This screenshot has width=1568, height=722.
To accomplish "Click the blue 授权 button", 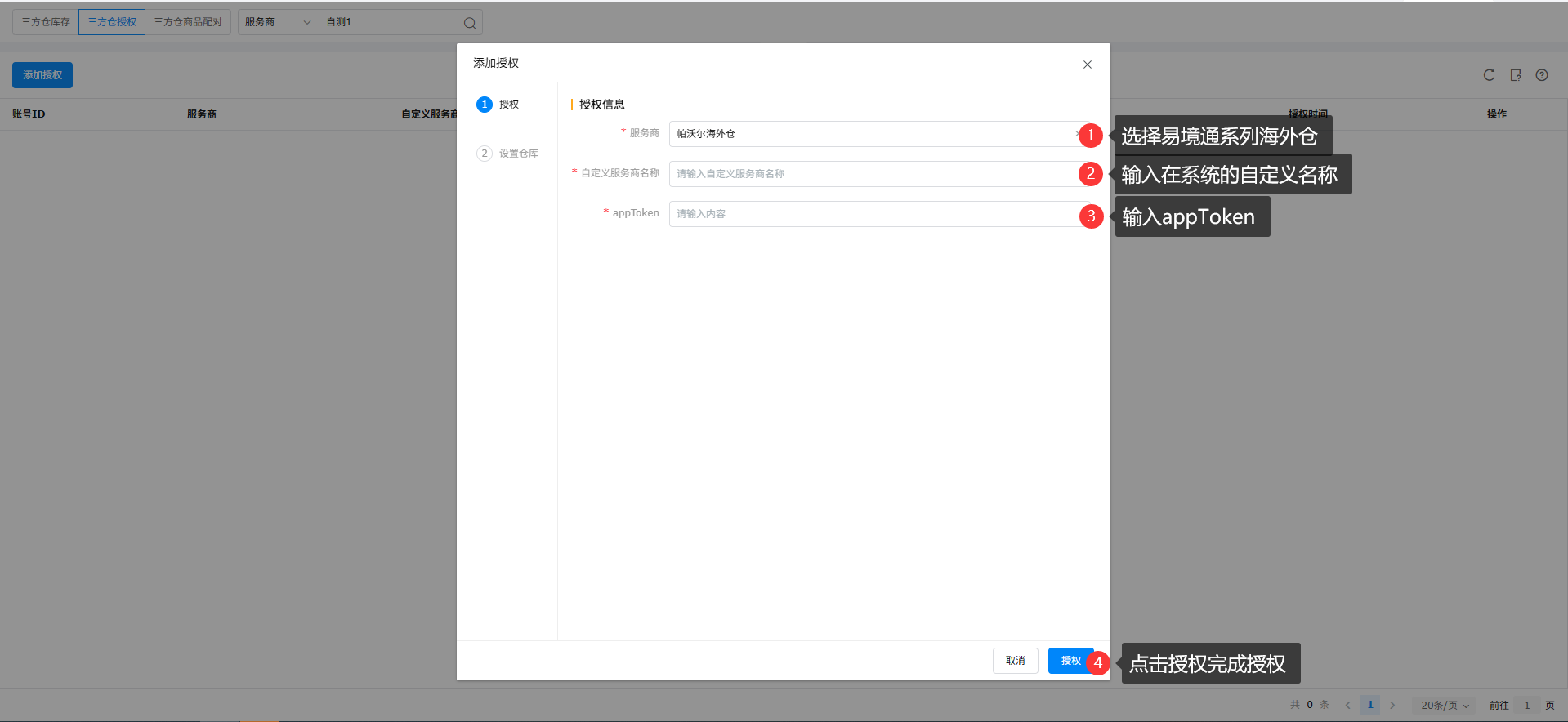I will pos(1070,661).
